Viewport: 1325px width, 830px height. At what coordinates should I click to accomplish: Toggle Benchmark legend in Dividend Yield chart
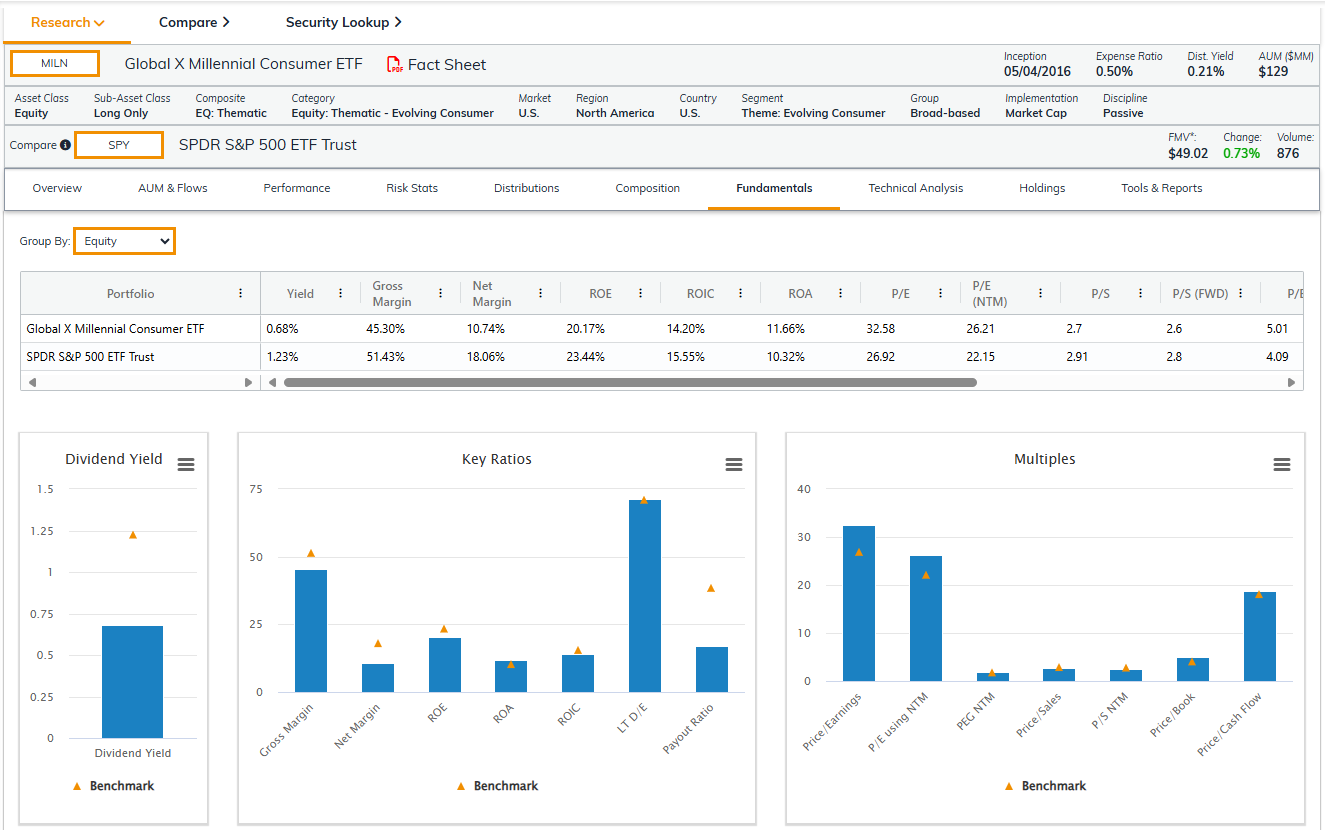coord(113,786)
